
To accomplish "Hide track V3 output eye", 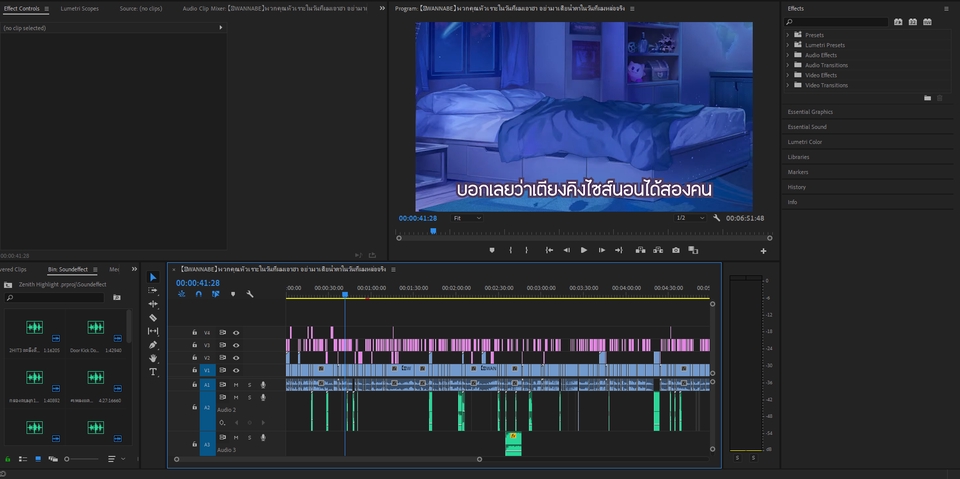I will (236, 345).
